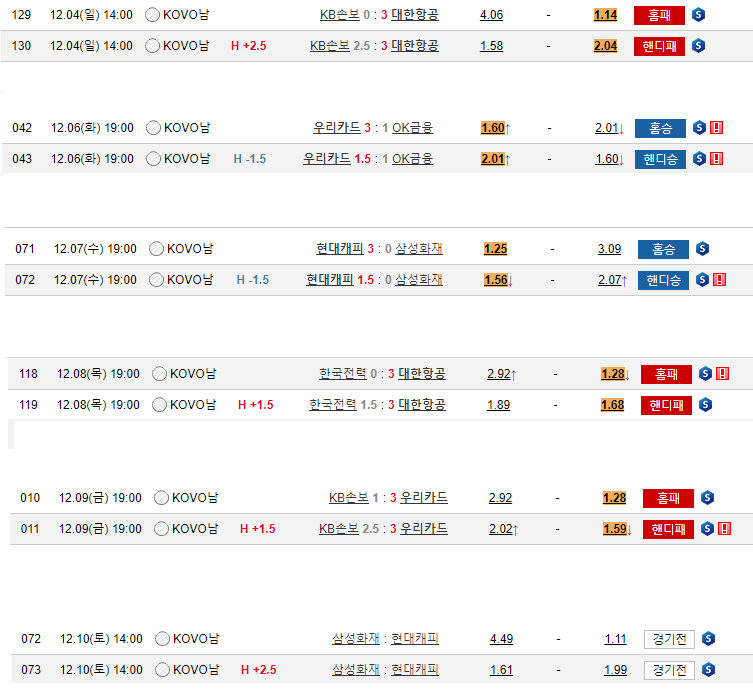Open the OK금융 team link in row 042
Viewport: 753px width, 691px height.
pos(412,128)
